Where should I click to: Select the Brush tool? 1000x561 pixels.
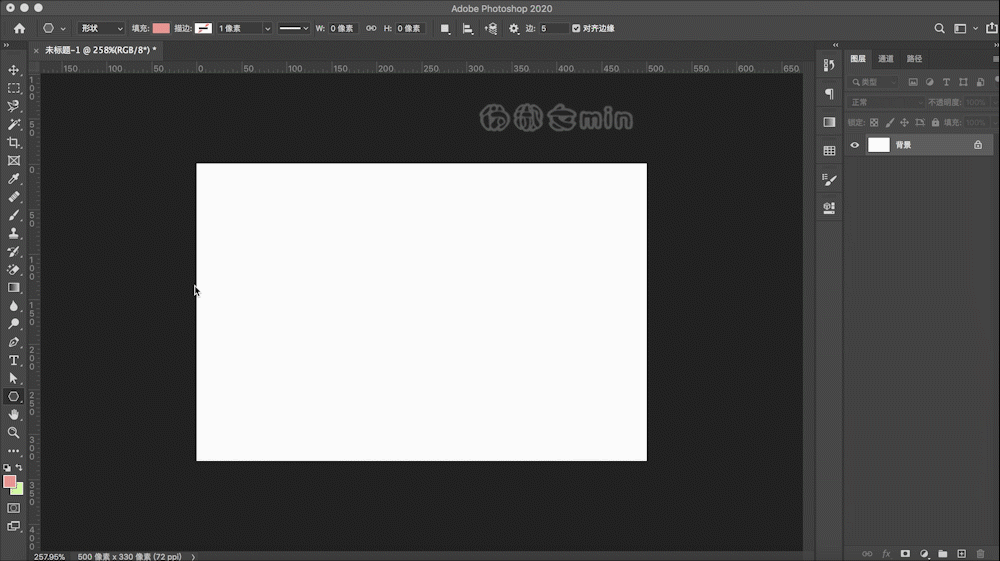coord(13,215)
